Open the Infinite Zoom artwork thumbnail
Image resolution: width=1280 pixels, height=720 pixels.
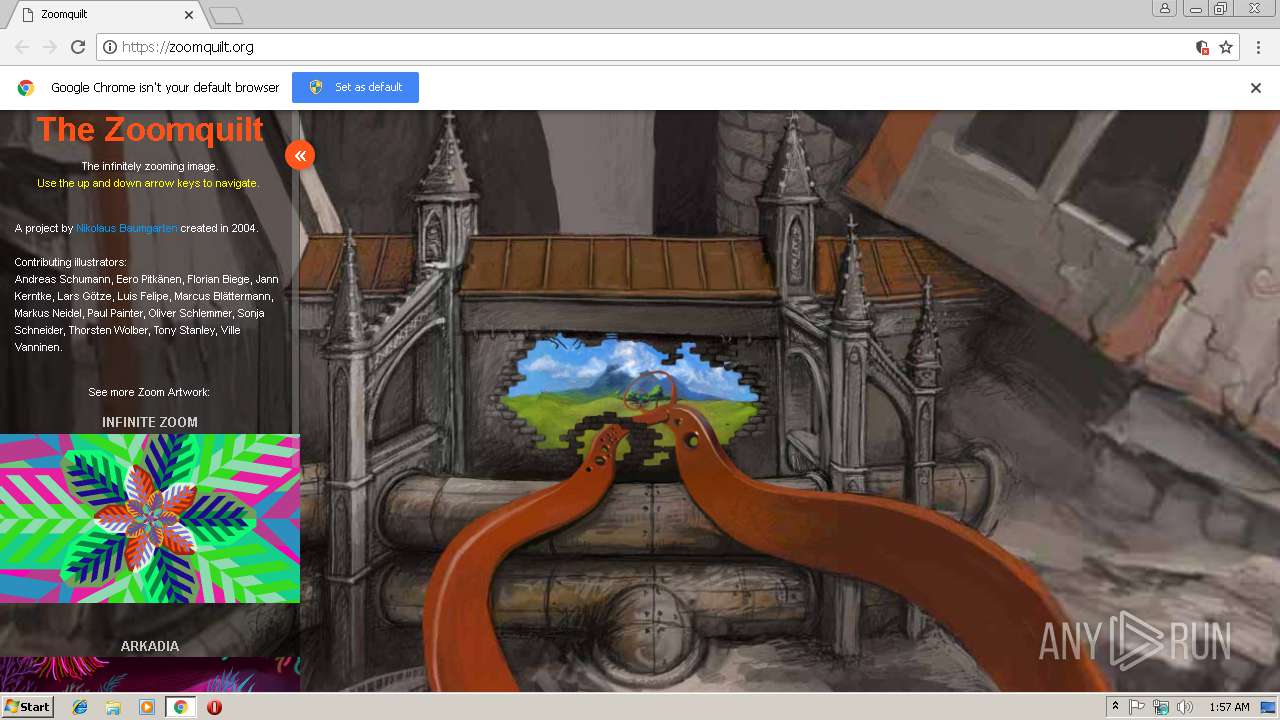tap(150, 518)
